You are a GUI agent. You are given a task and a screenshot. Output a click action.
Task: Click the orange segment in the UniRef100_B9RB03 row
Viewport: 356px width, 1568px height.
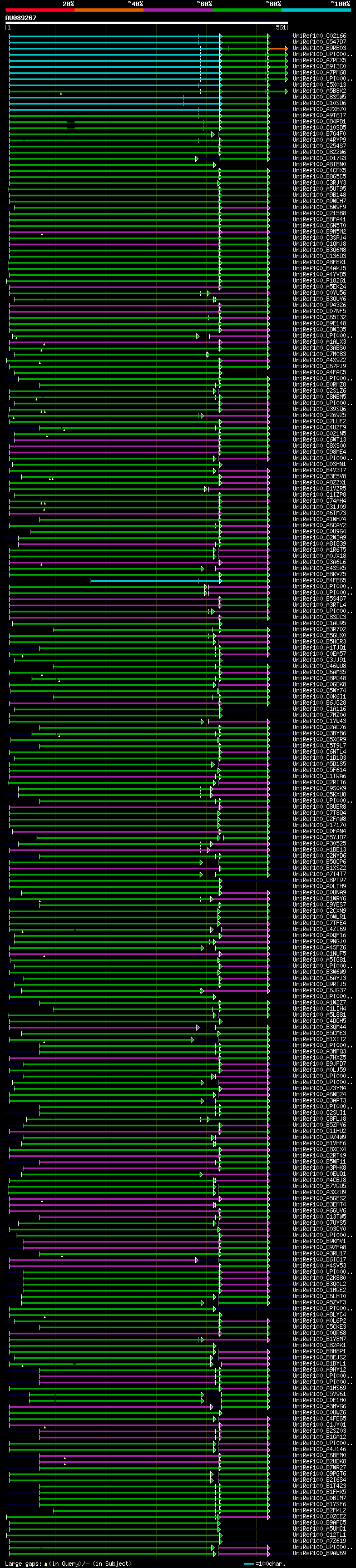(x=277, y=49)
